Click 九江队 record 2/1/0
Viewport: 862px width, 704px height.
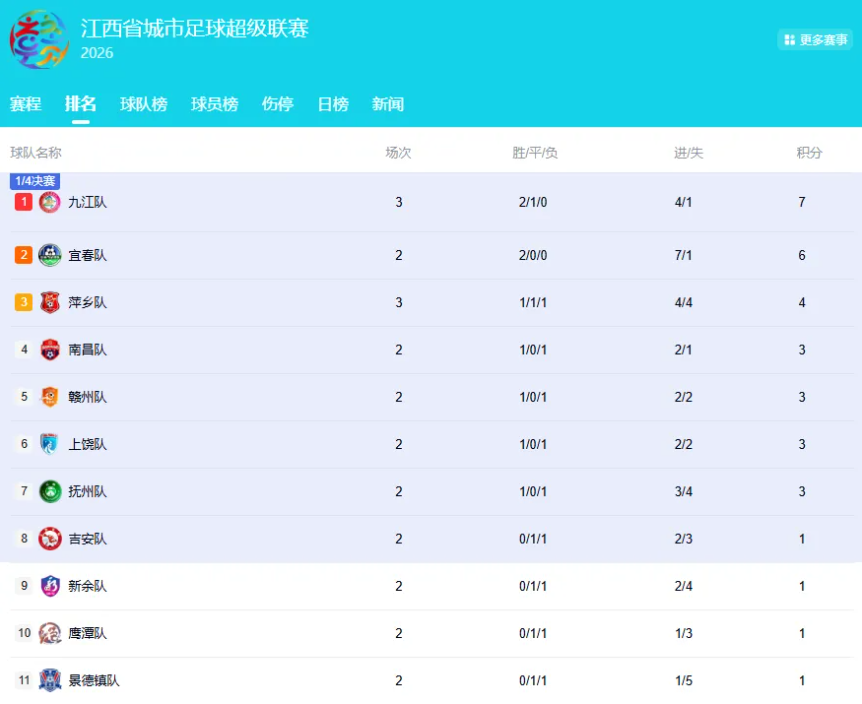click(x=533, y=202)
